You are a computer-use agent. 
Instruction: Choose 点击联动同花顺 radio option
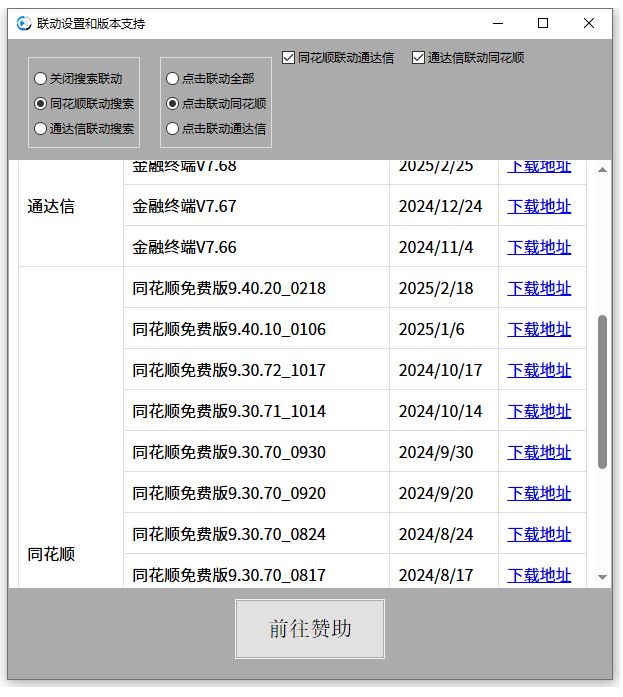(216, 104)
